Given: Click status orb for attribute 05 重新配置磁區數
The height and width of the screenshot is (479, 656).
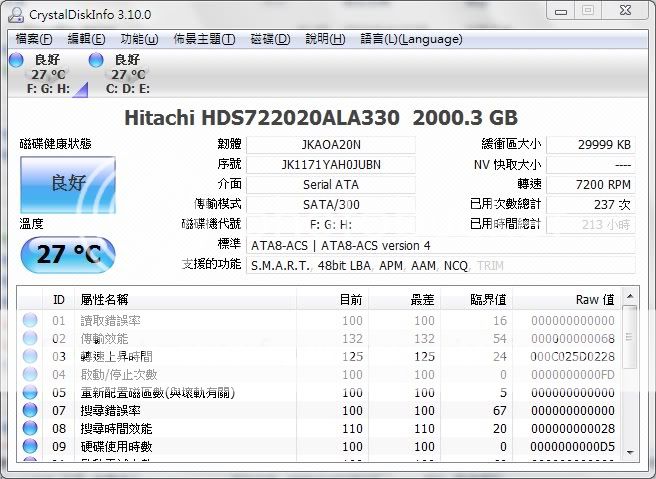Looking at the screenshot, I should coord(30,392).
